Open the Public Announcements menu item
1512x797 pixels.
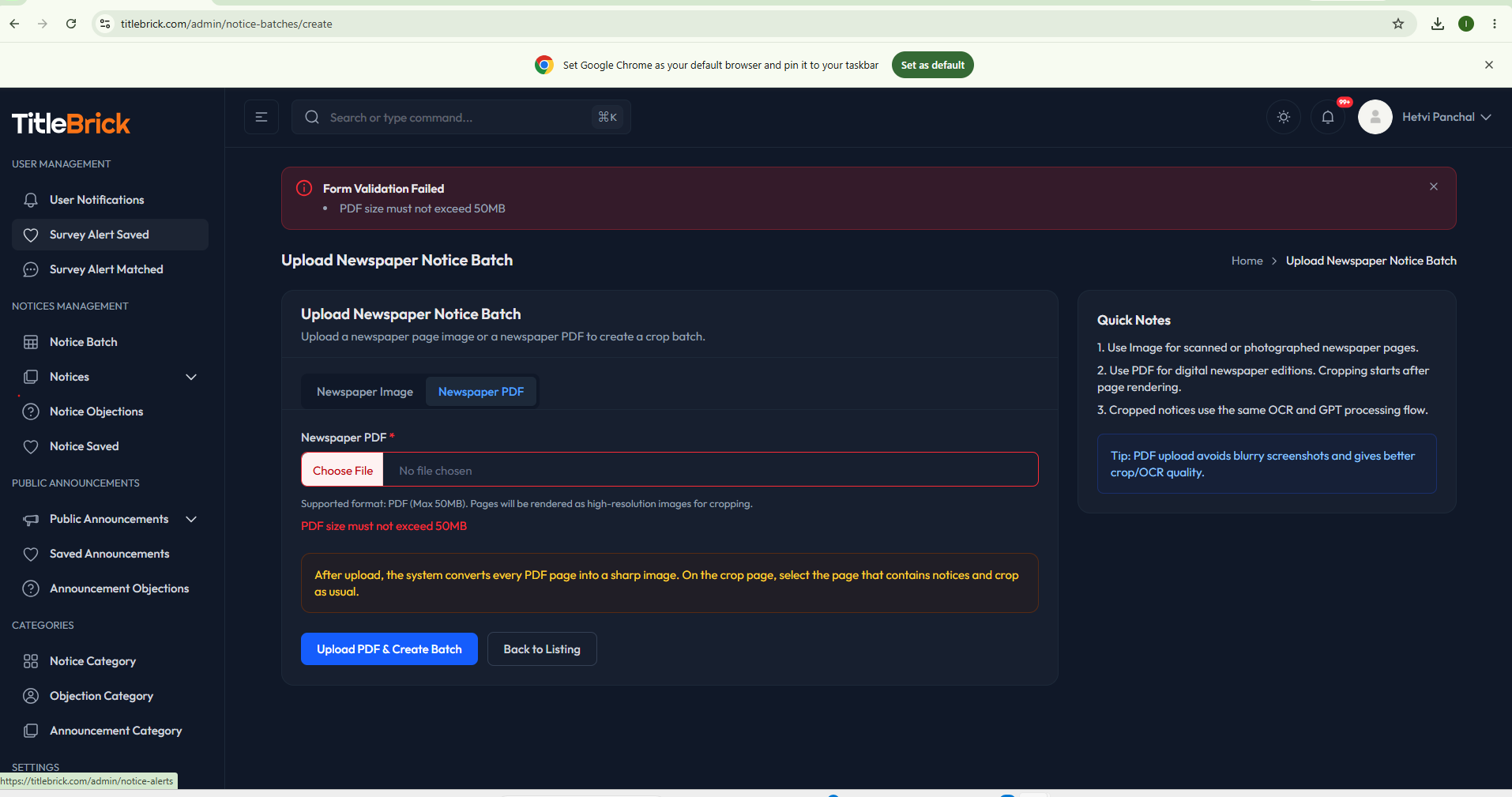point(110,519)
